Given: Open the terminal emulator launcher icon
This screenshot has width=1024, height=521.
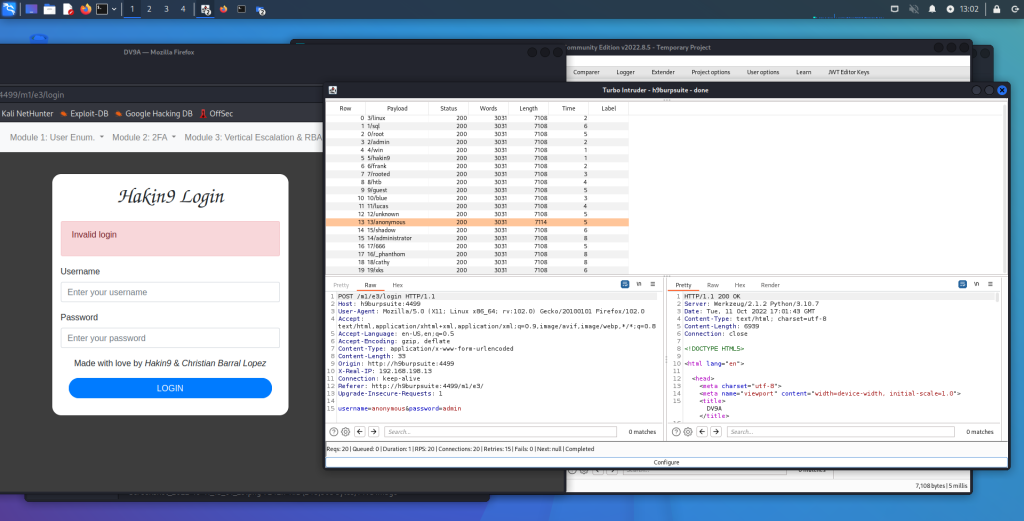Looking at the screenshot, I should [103, 9].
